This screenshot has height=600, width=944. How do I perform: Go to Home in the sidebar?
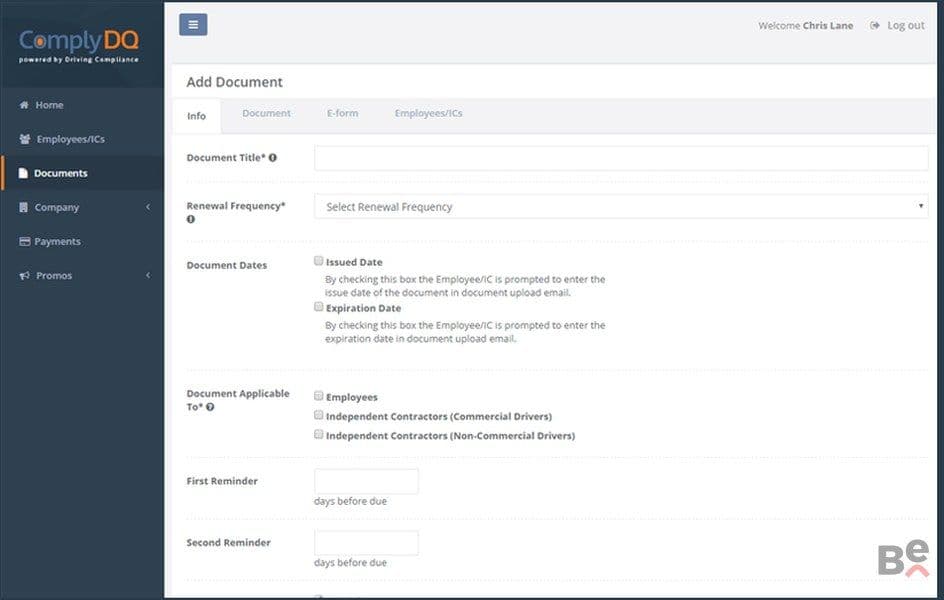(x=49, y=105)
